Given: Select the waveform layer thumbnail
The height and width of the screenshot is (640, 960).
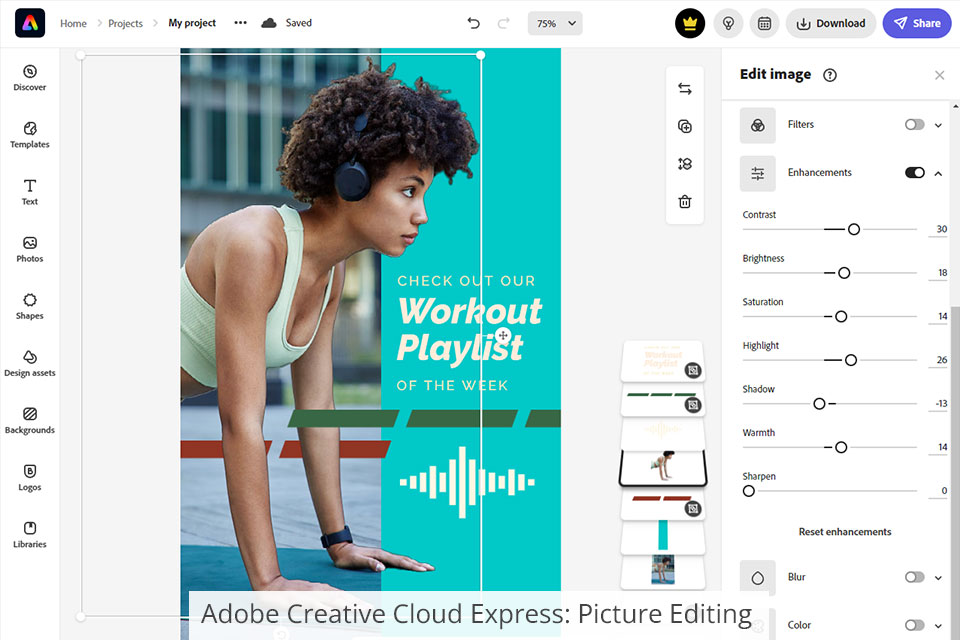Looking at the screenshot, I should 662,433.
